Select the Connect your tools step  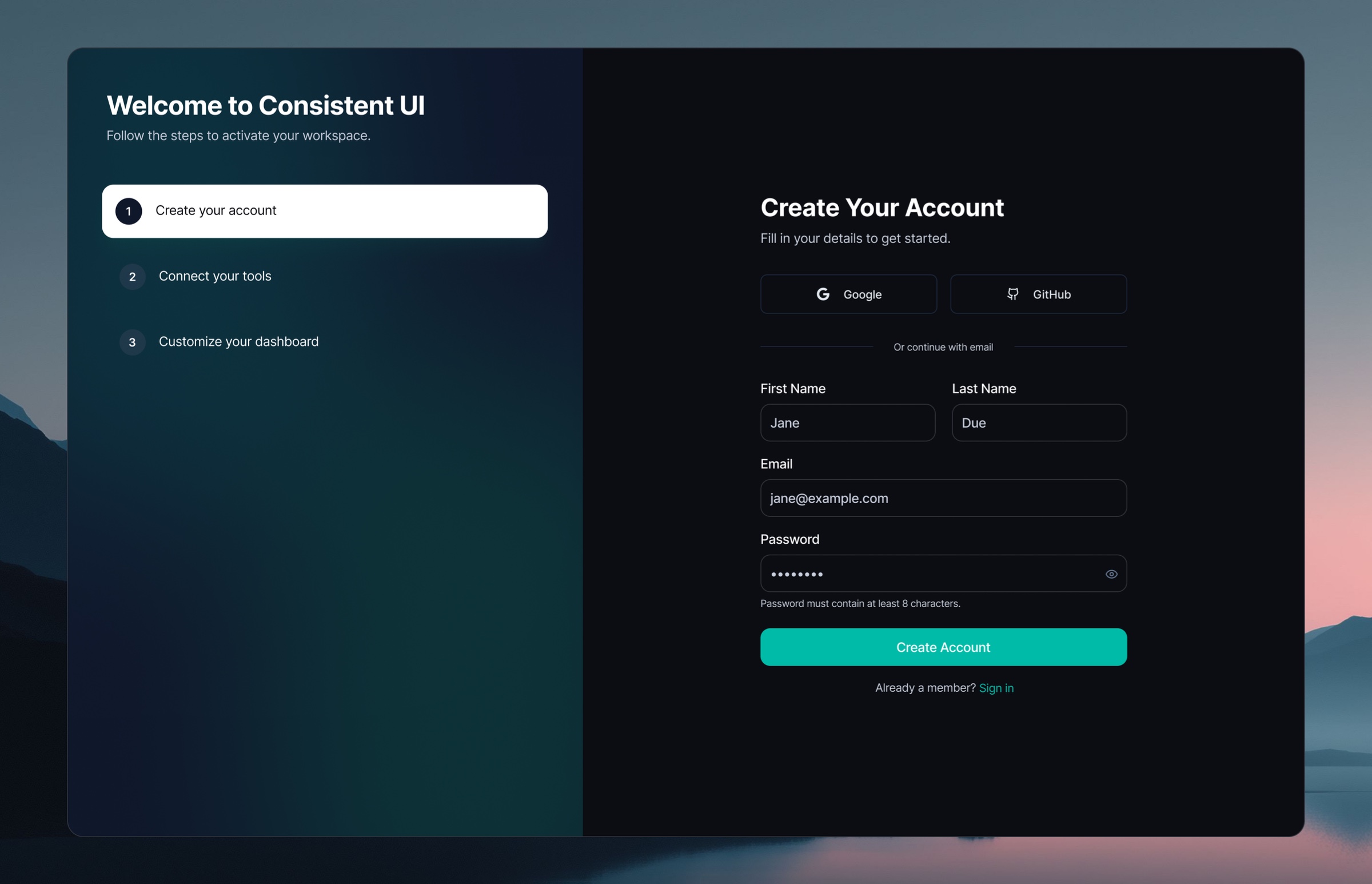tap(214, 276)
